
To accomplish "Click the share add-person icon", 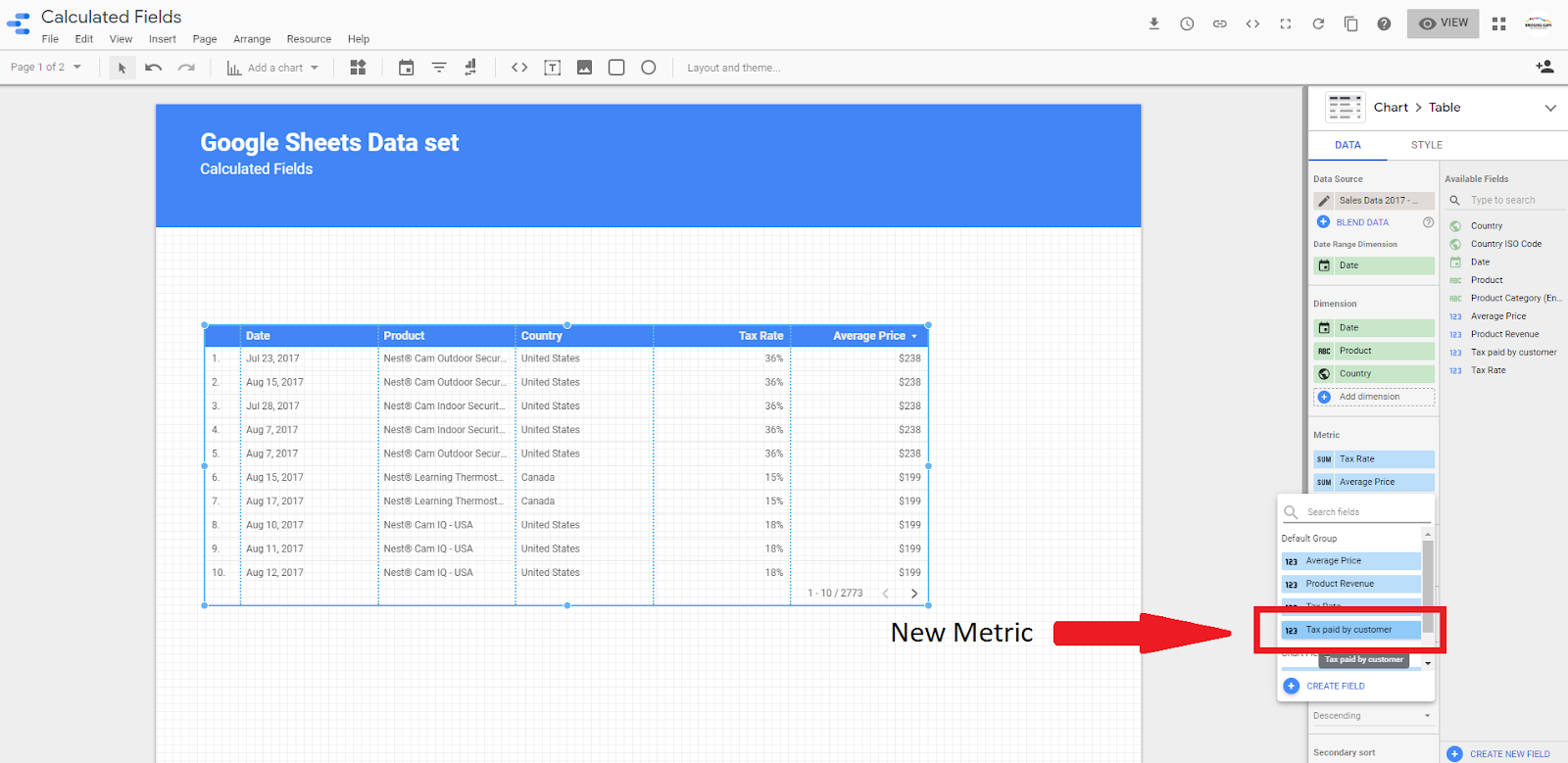I will [x=1544, y=67].
